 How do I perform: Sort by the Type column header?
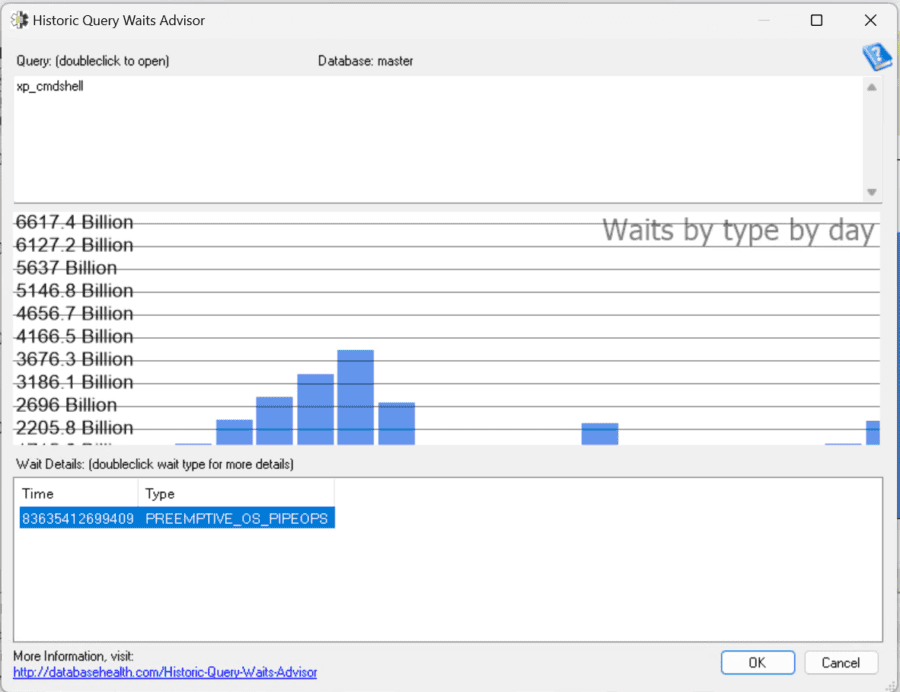click(x=236, y=493)
